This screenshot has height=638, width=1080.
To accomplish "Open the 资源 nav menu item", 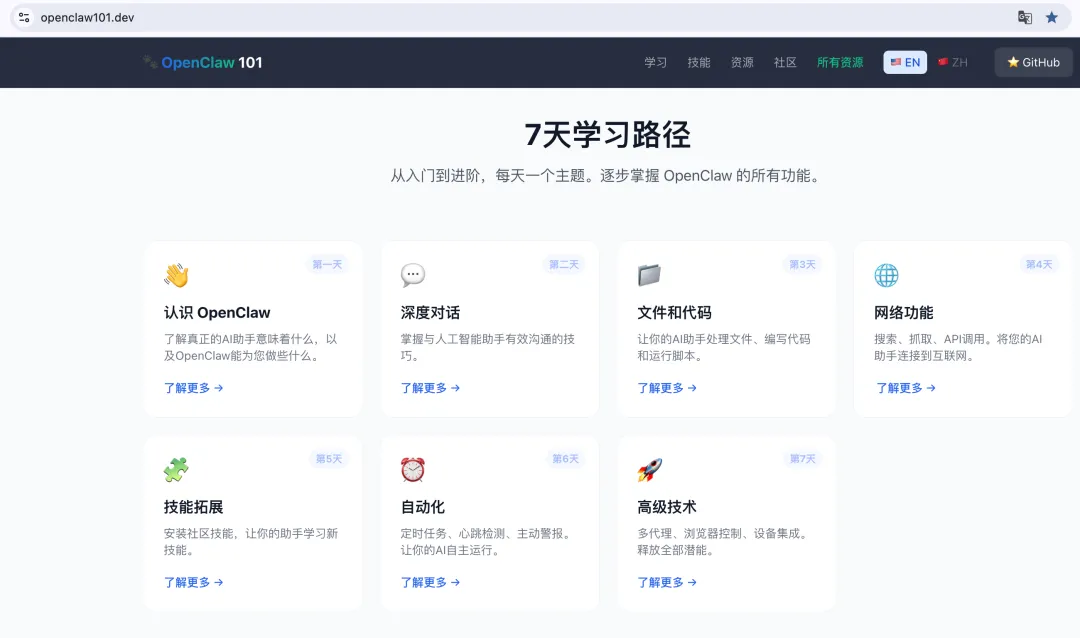I will 742,63.
